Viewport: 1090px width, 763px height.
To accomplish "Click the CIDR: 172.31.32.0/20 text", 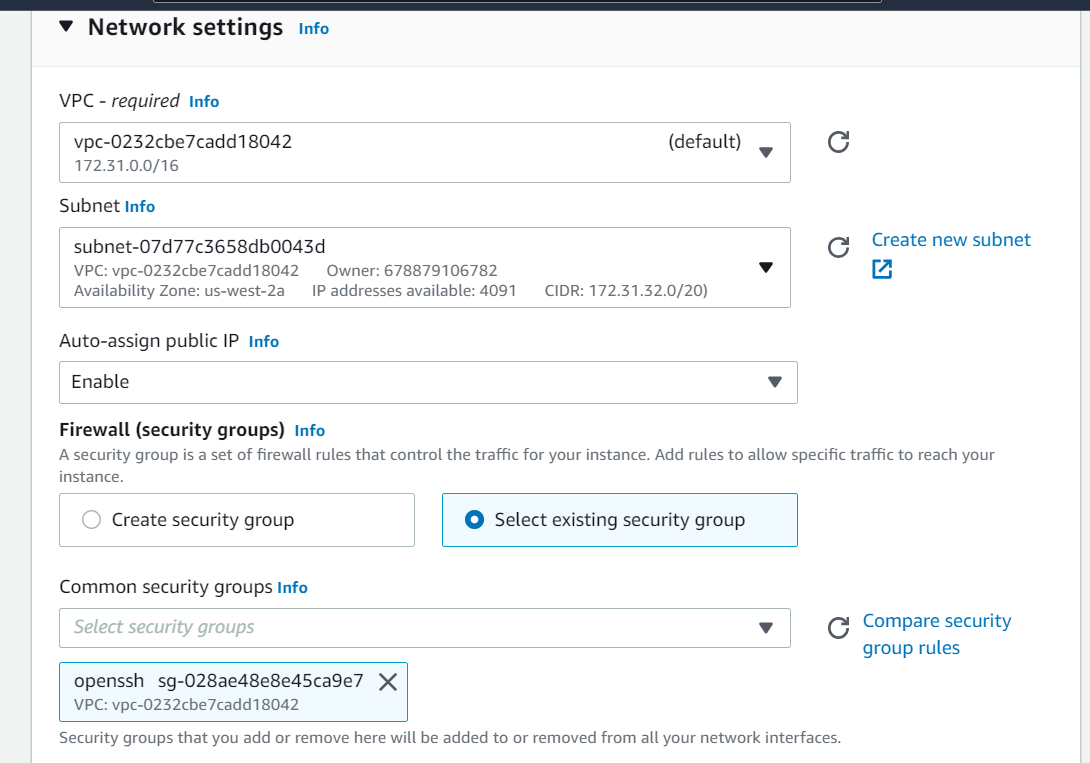I will (626, 290).
